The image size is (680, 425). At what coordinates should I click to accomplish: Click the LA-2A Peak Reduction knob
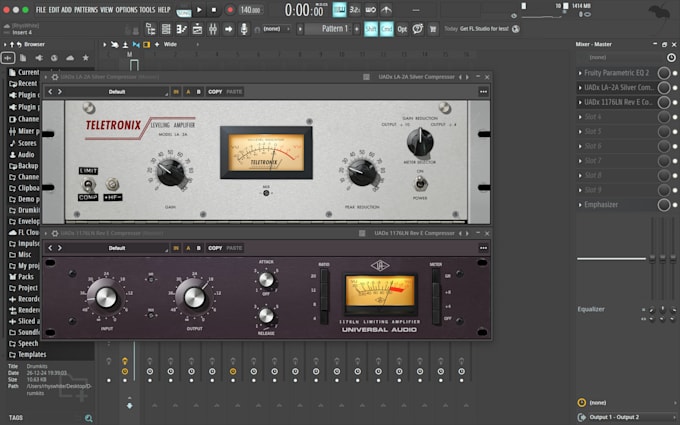pos(362,172)
